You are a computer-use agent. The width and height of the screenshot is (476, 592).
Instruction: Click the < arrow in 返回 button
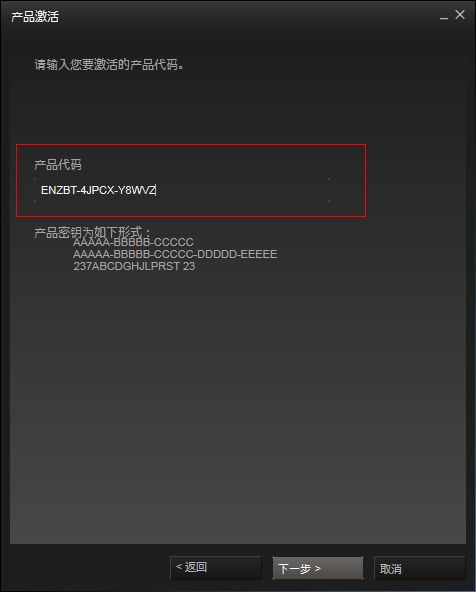pos(179,566)
